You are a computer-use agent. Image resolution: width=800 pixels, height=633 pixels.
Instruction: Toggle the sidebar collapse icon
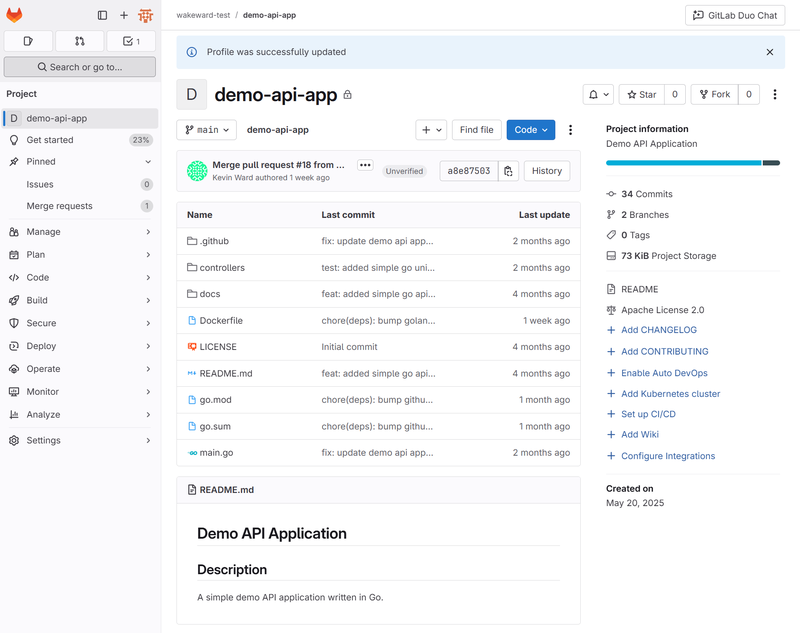(102, 15)
